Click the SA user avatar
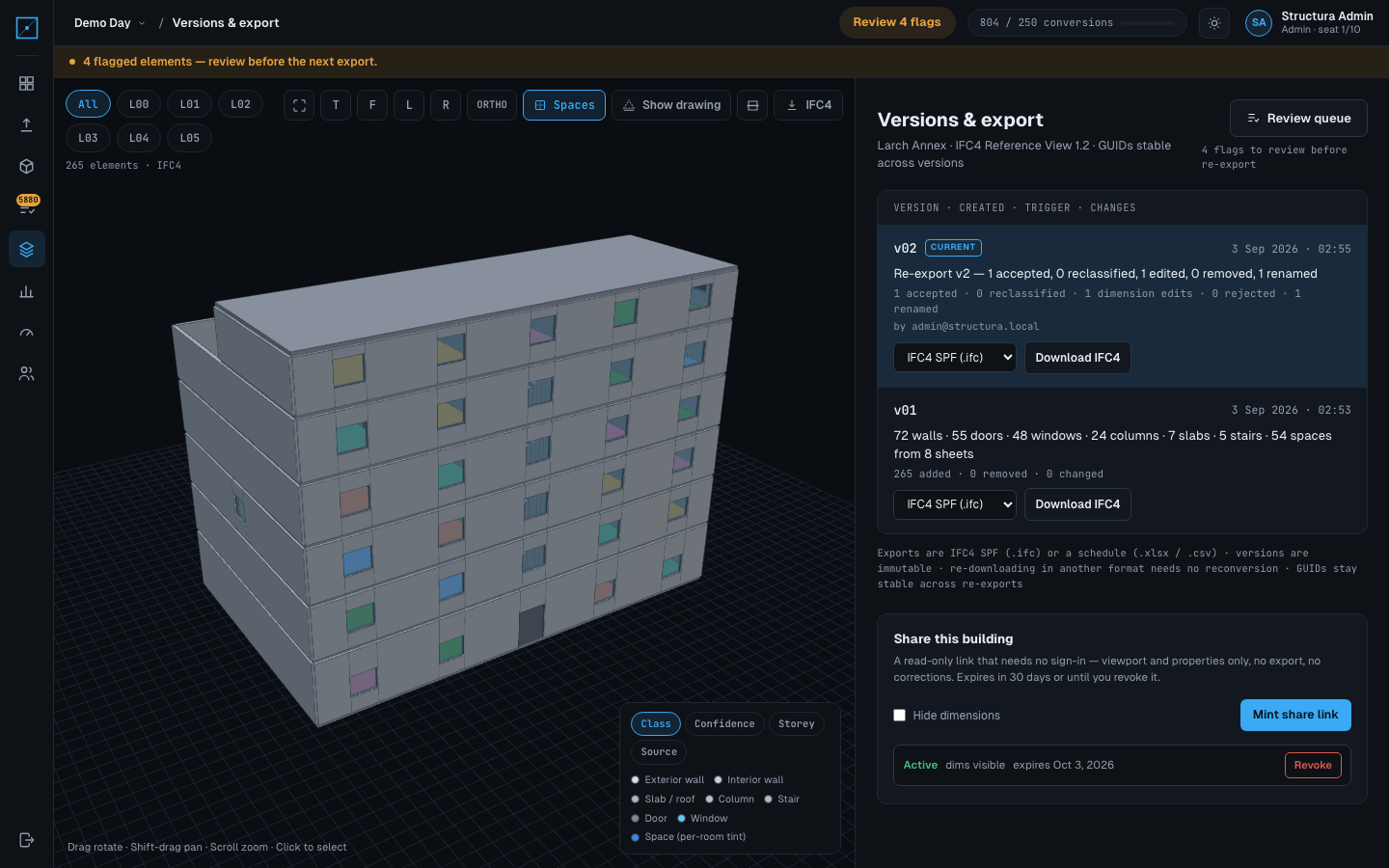The height and width of the screenshot is (868, 1389). tap(1259, 23)
